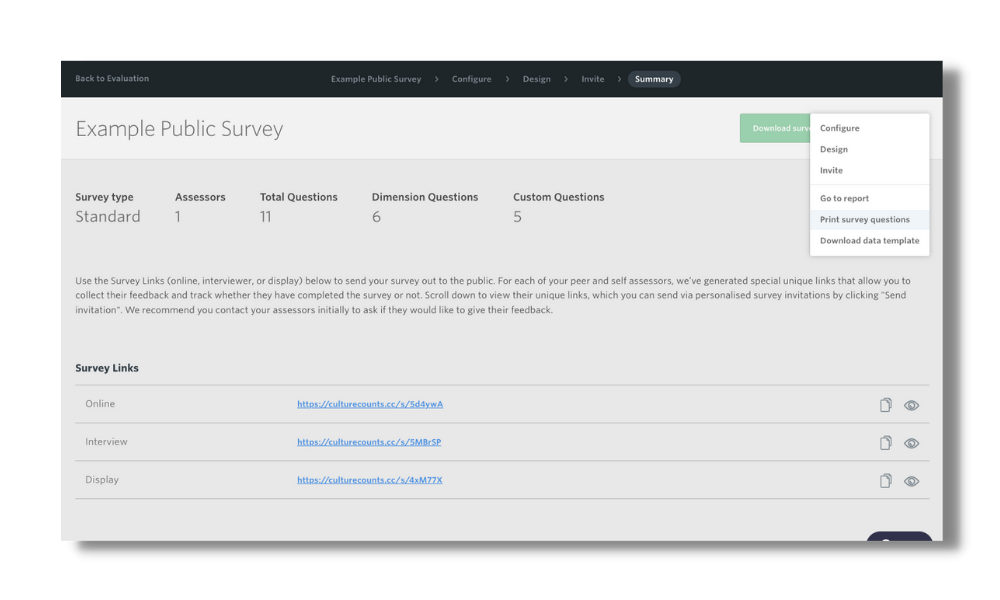Image resolution: width=1000 pixels, height=600 pixels.
Task: Preview the Interview survey with eye icon
Action: click(x=911, y=443)
